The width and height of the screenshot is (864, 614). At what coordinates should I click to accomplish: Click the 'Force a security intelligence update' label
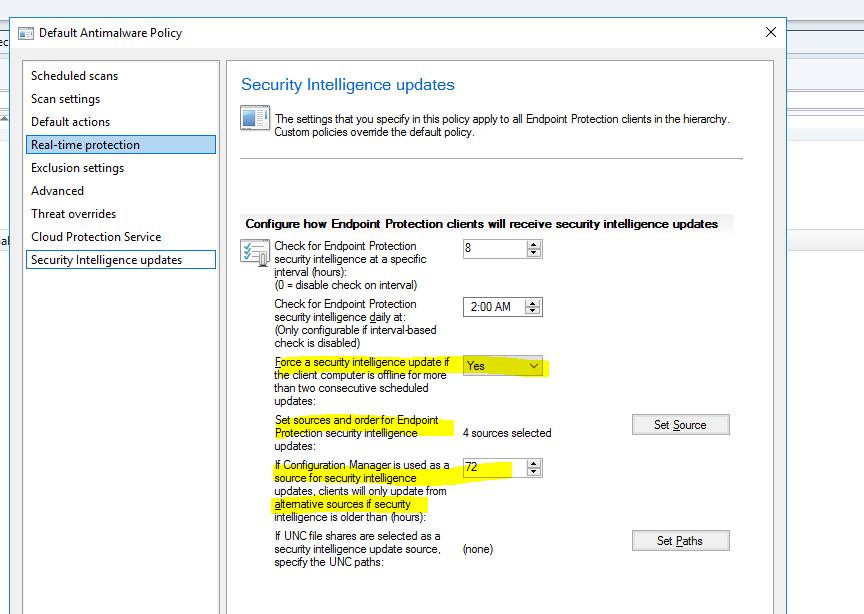pos(361,381)
